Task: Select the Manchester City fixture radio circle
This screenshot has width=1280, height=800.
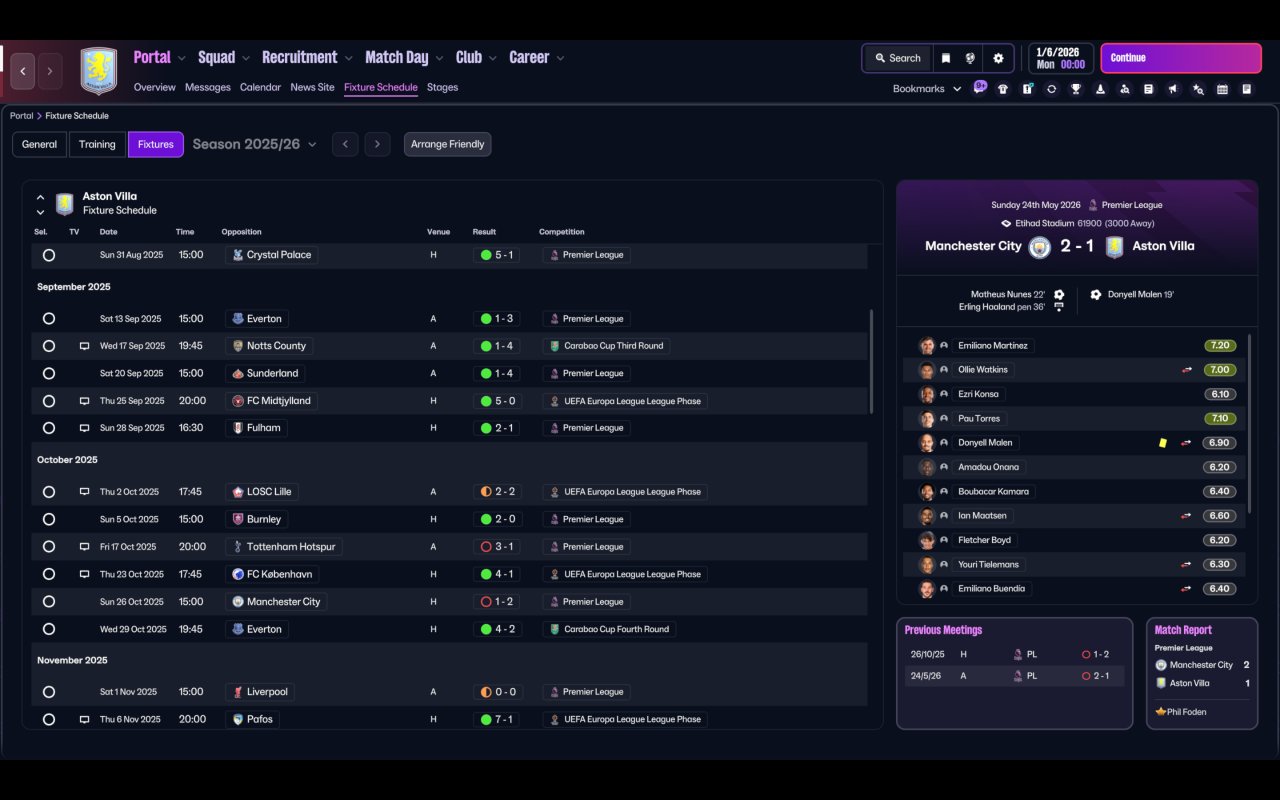Action: (x=49, y=602)
